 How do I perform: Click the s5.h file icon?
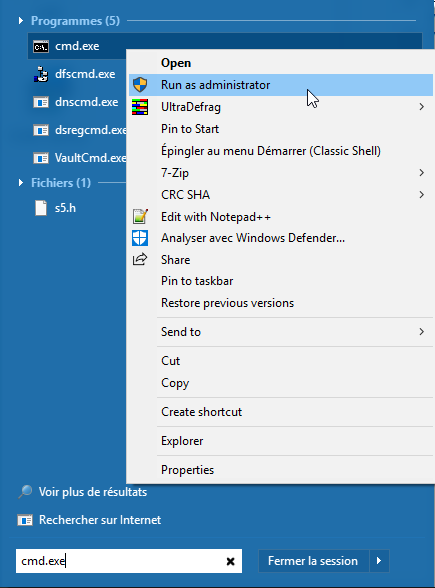coord(40,208)
